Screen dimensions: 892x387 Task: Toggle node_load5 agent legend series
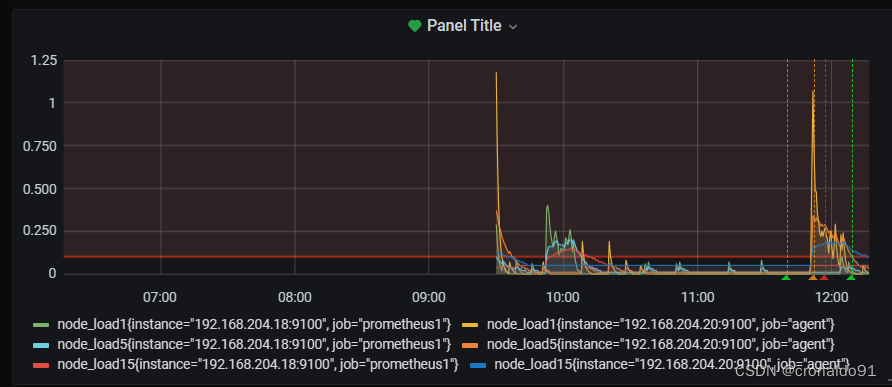click(660, 344)
